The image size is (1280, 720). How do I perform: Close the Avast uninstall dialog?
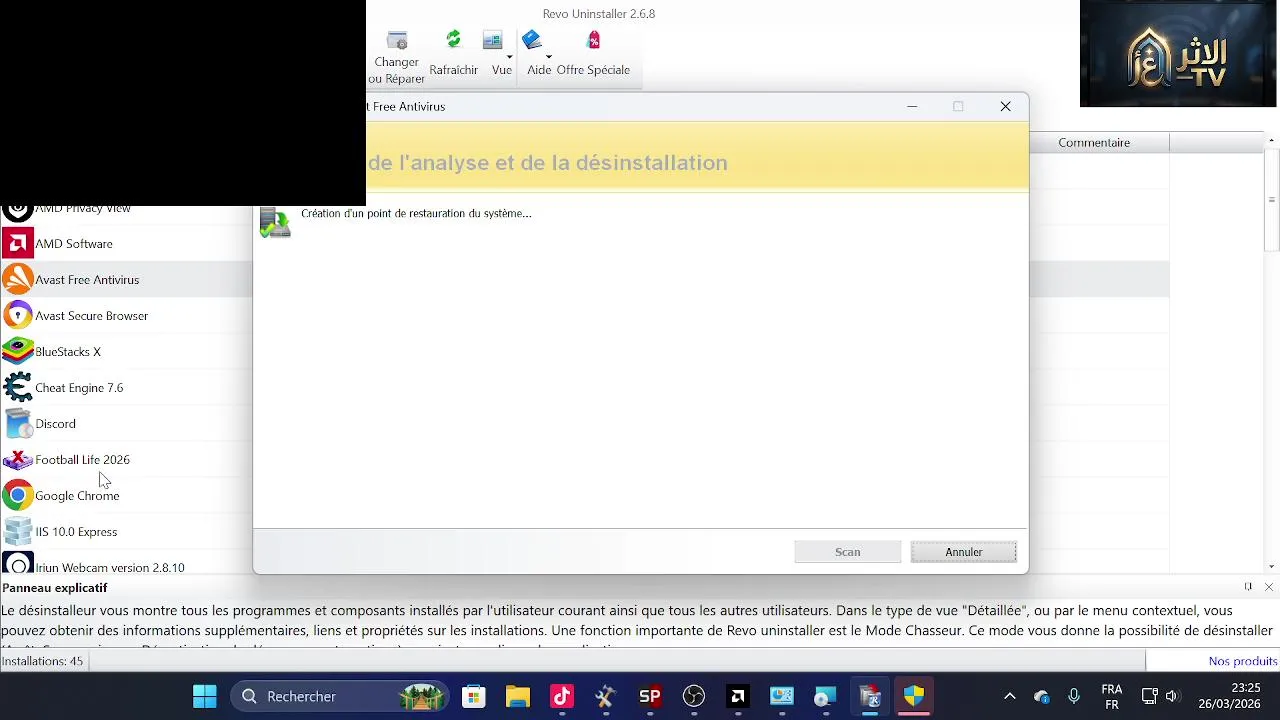pyautogui.click(x=1005, y=106)
